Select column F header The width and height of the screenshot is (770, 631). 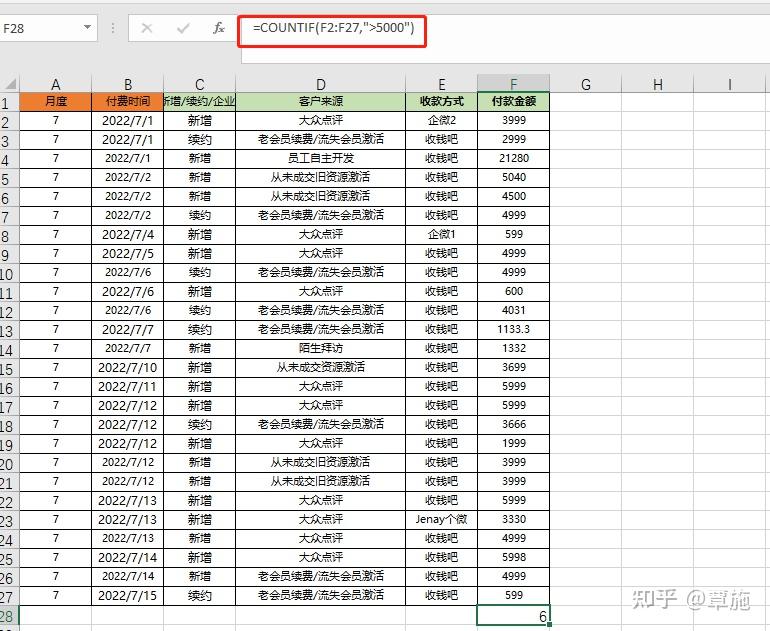[514, 84]
